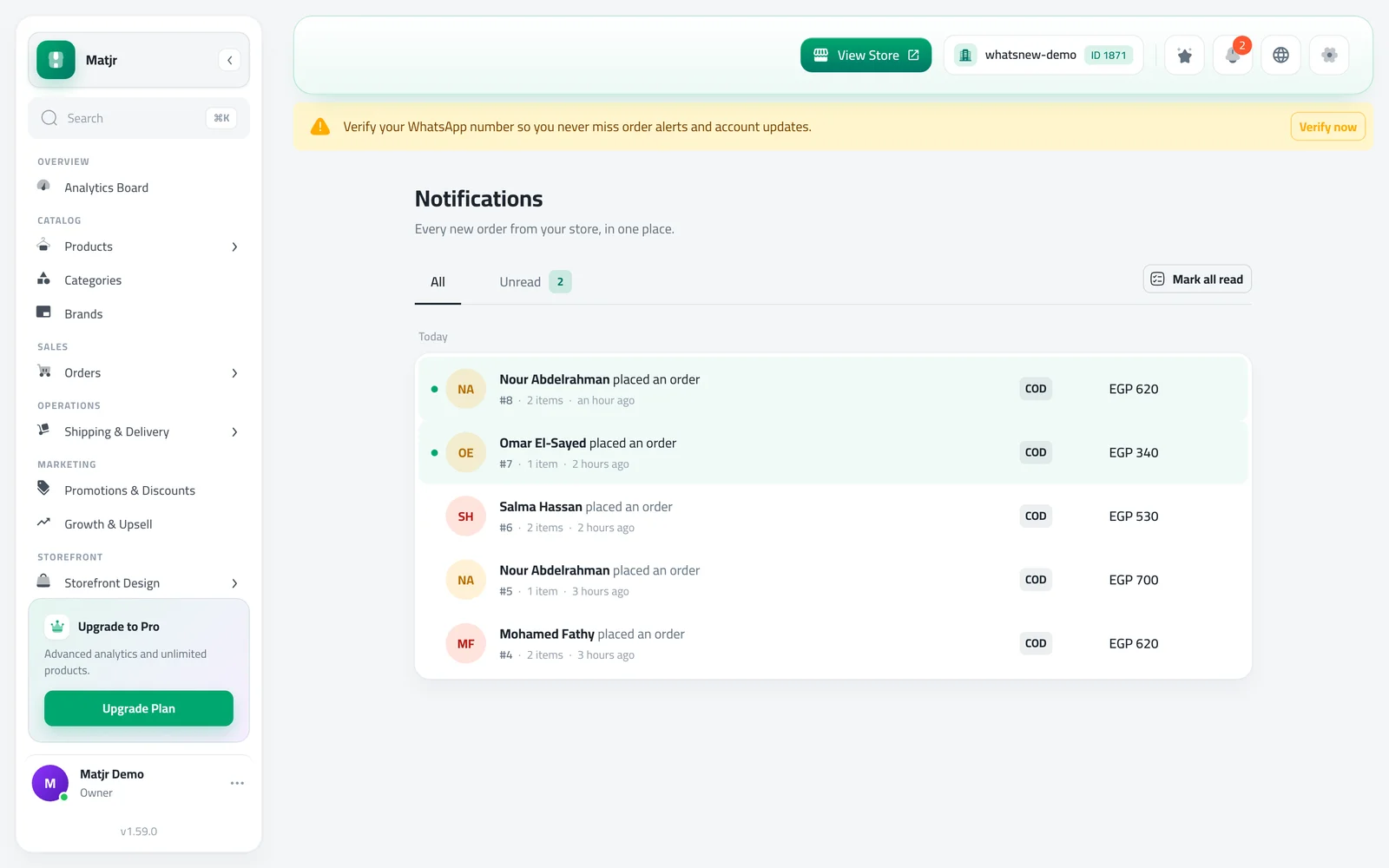Open the whatsnew-demo store switcher
1389x868 pixels.
1043,56
